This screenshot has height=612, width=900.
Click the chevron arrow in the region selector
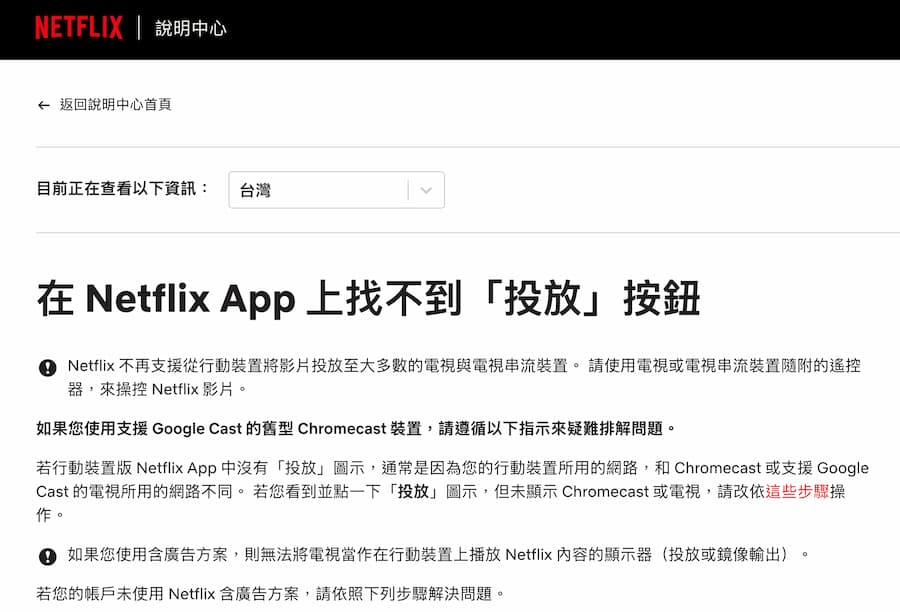click(x=428, y=189)
